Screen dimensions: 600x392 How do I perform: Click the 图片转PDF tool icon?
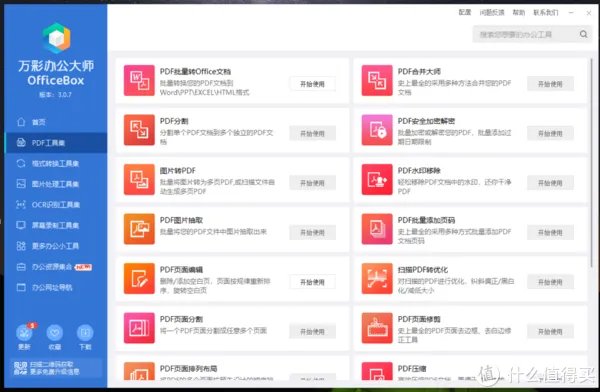click(139, 180)
